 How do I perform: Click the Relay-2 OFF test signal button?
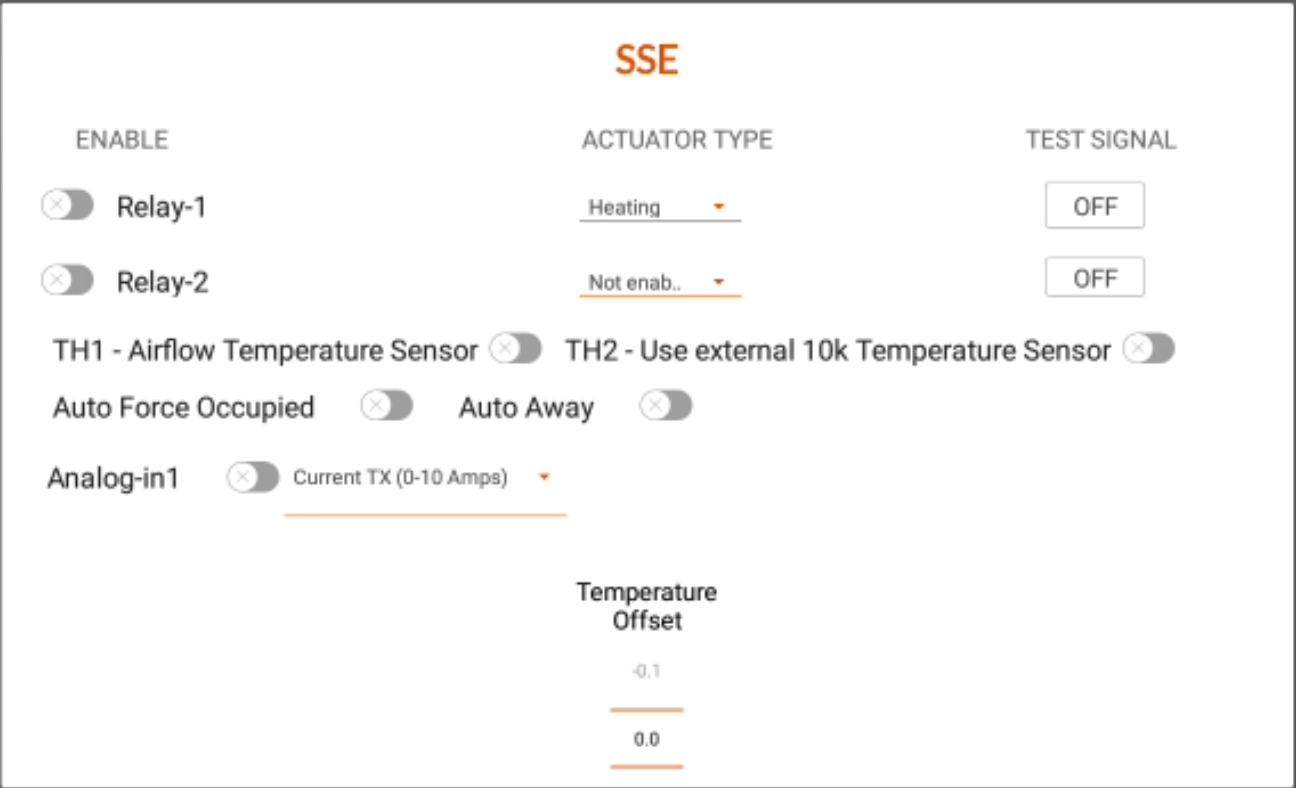pyautogui.click(x=1095, y=278)
